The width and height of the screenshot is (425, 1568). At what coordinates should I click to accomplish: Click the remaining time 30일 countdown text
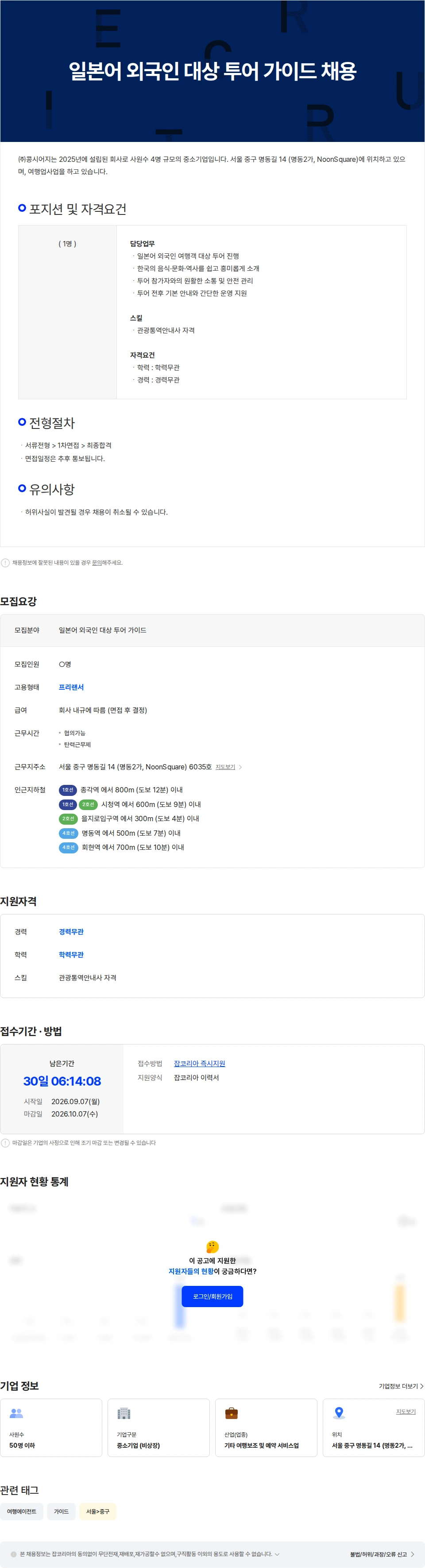(62, 1081)
